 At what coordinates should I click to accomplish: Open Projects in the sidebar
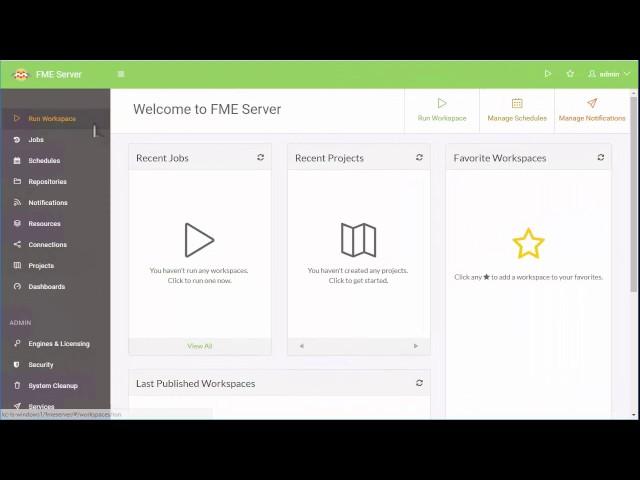pos(55,266)
